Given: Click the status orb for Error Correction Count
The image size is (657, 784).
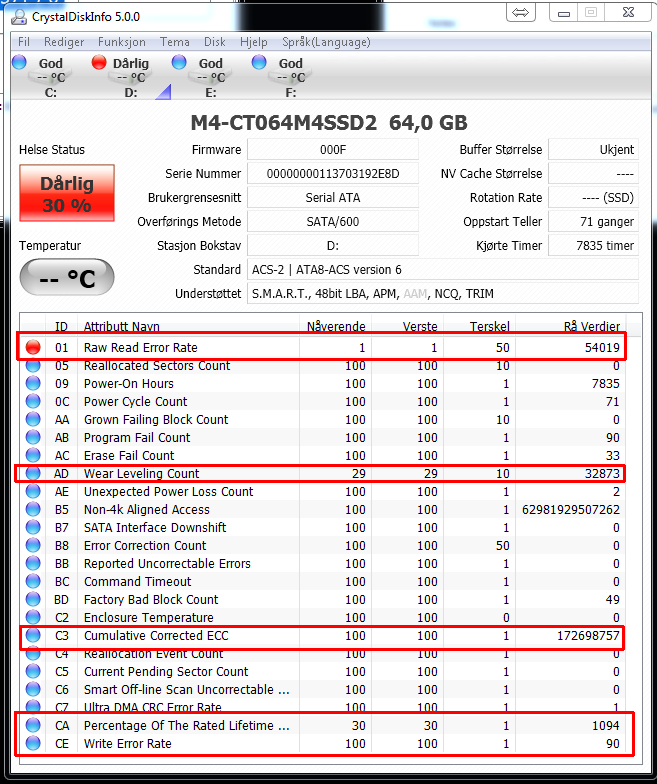Looking at the screenshot, I should pyautogui.click(x=33, y=545).
